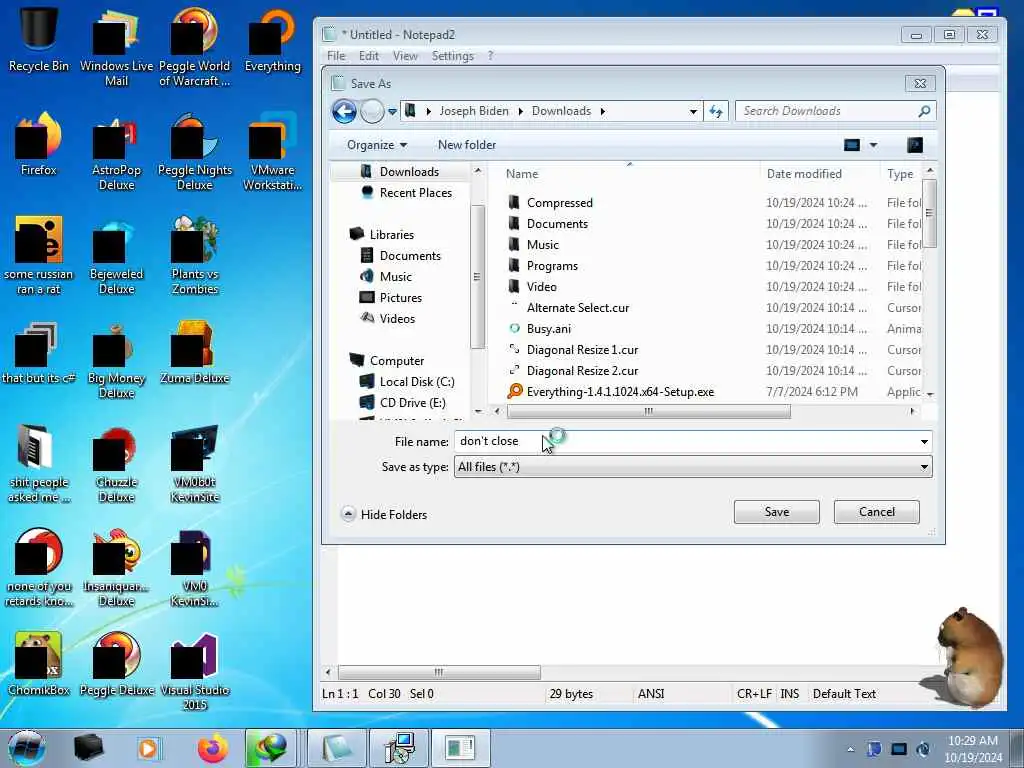Open the Organize dropdown menu
Image resolution: width=1024 pixels, height=768 pixels.
(377, 145)
